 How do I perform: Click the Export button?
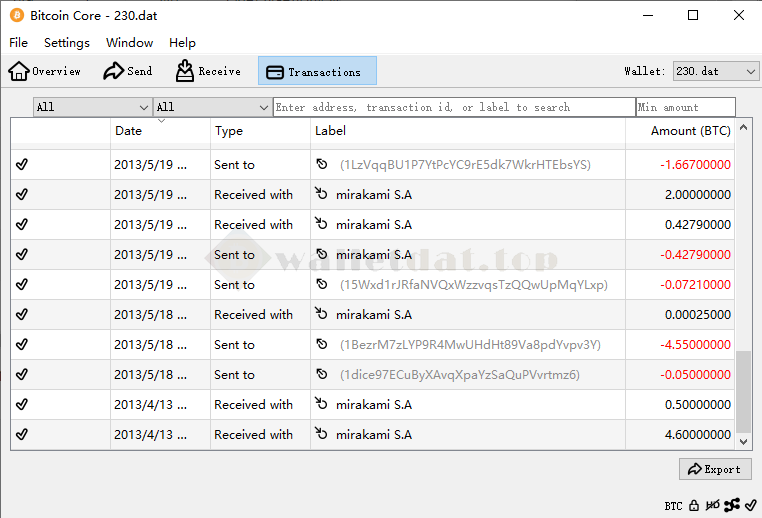tap(715, 469)
